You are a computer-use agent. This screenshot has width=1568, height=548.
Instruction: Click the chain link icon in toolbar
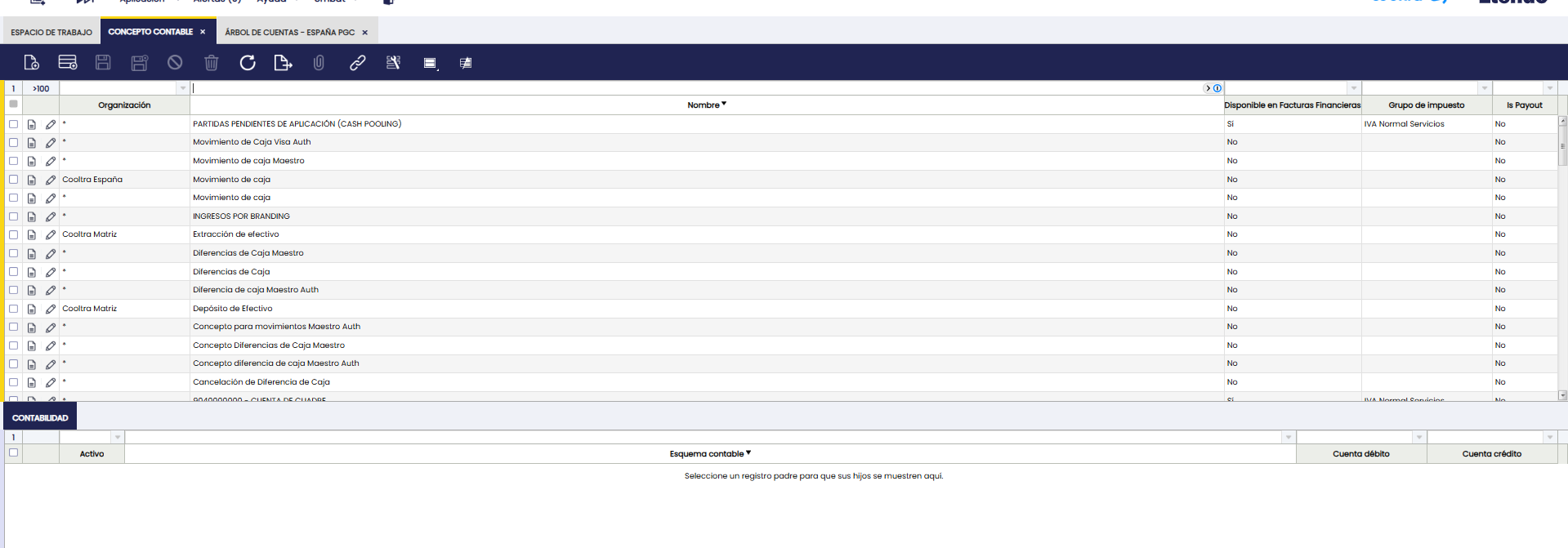357,63
